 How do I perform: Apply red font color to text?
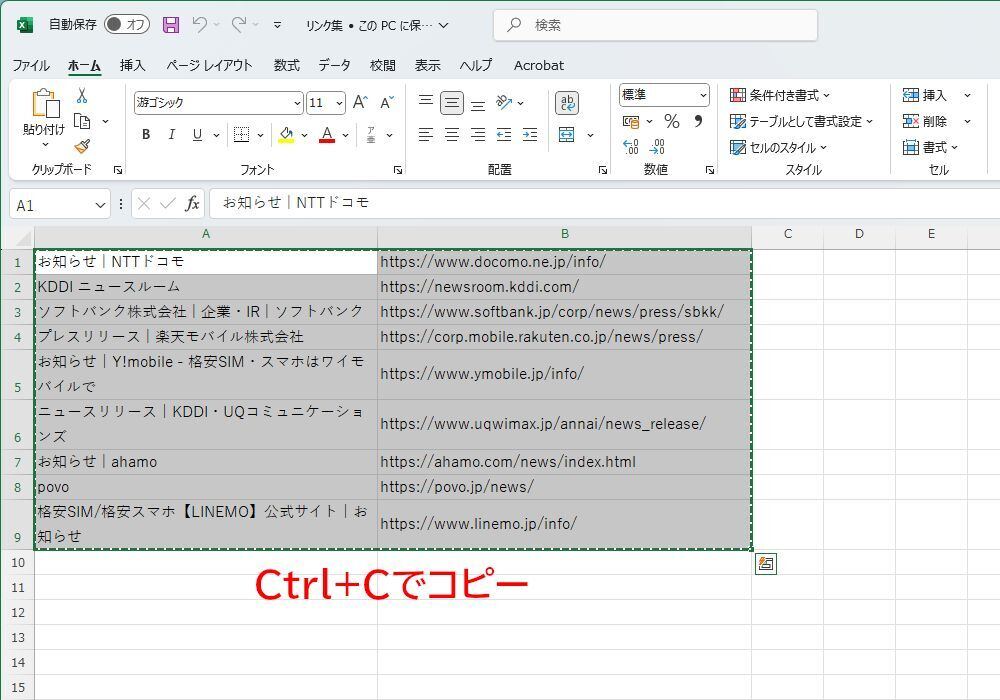coord(327,135)
